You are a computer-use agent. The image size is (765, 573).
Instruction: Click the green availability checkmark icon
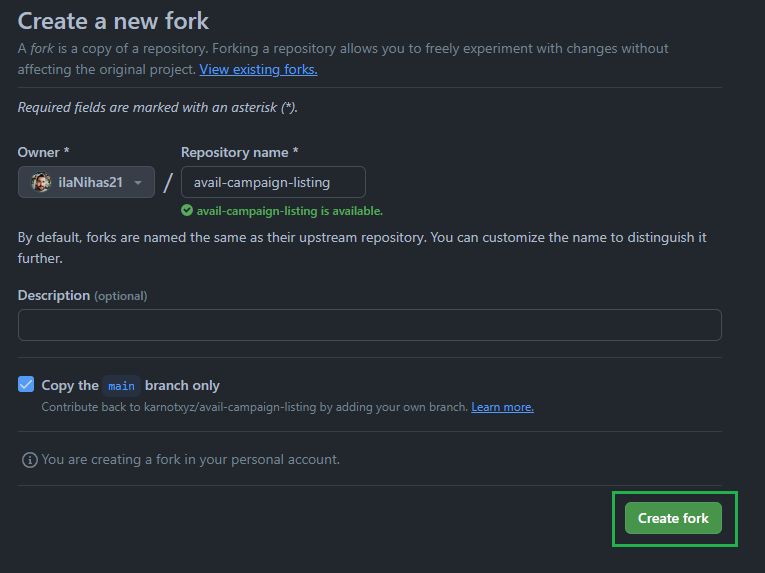pos(187,210)
